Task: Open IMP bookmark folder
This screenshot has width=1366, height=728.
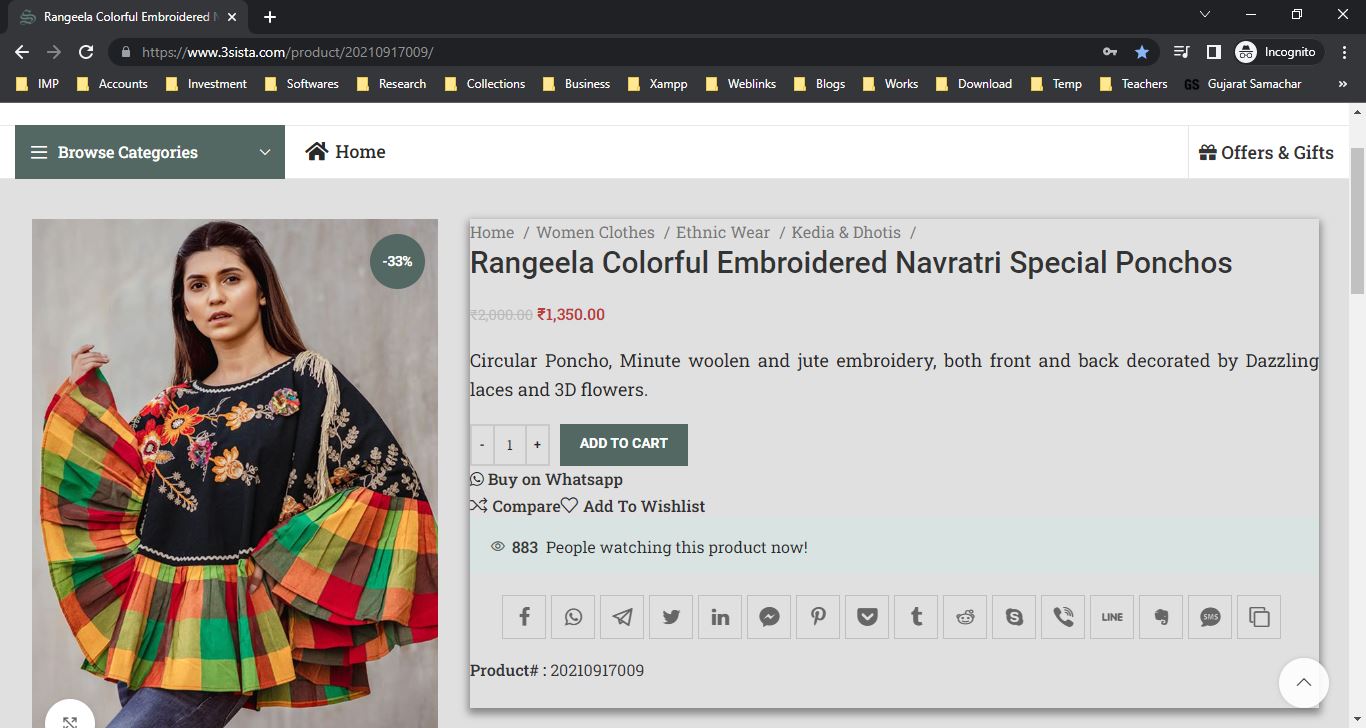Action: 38,84
